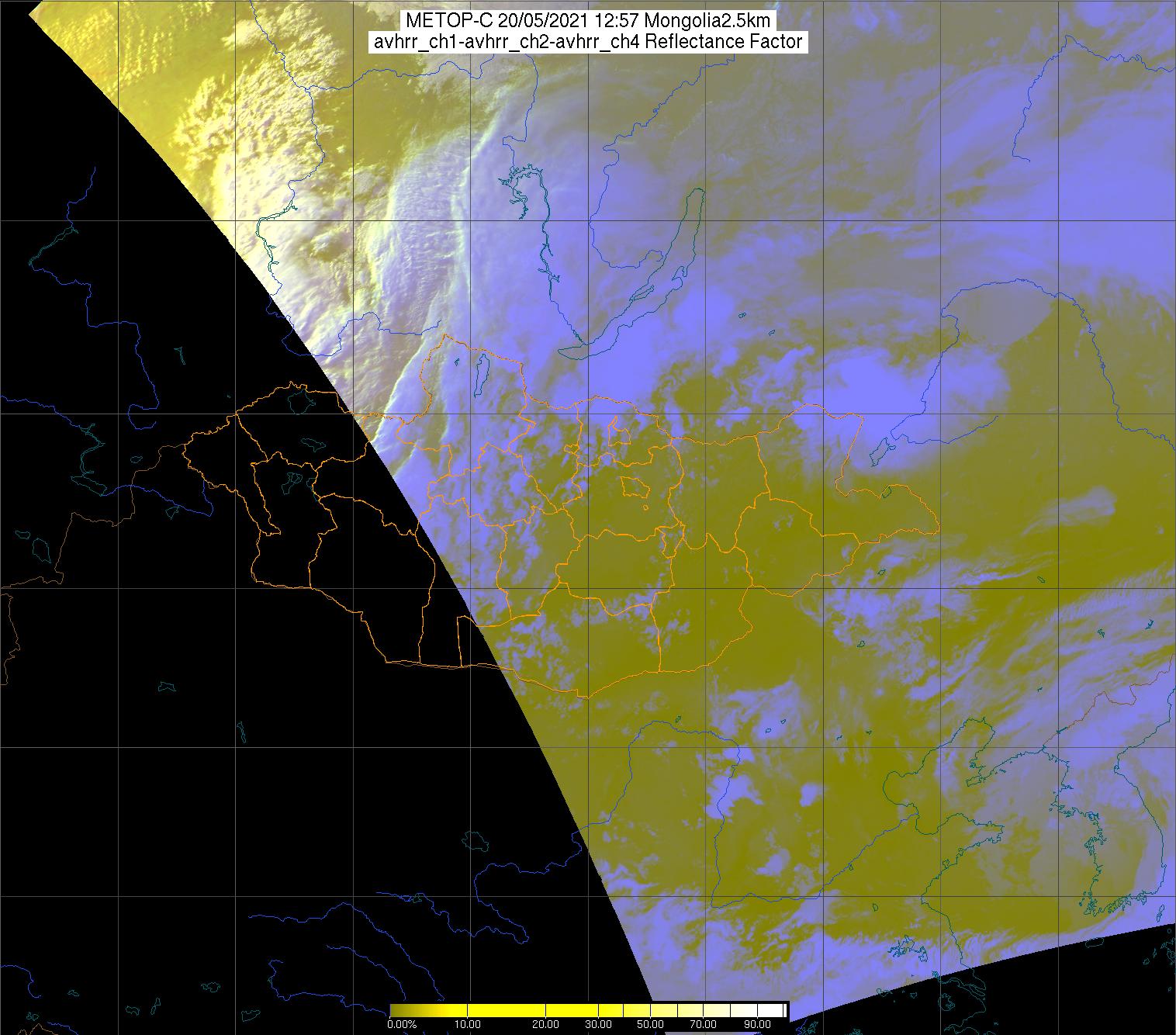Click the "20.00" colorbar label
The height and width of the screenshot is (1035, 1176).
click(x=546, y=1024)
